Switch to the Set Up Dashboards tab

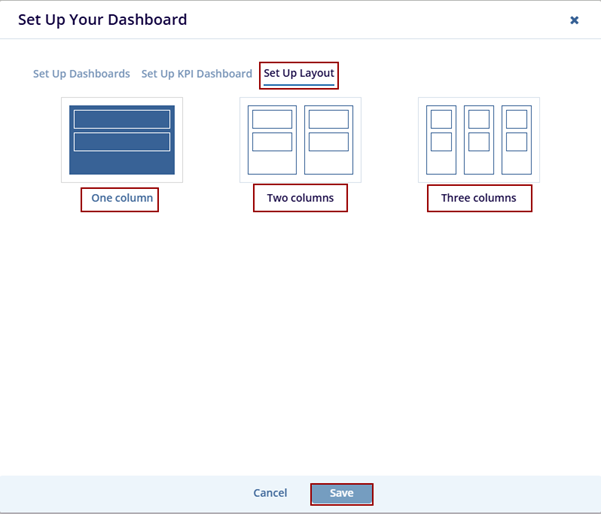point(81,74)
